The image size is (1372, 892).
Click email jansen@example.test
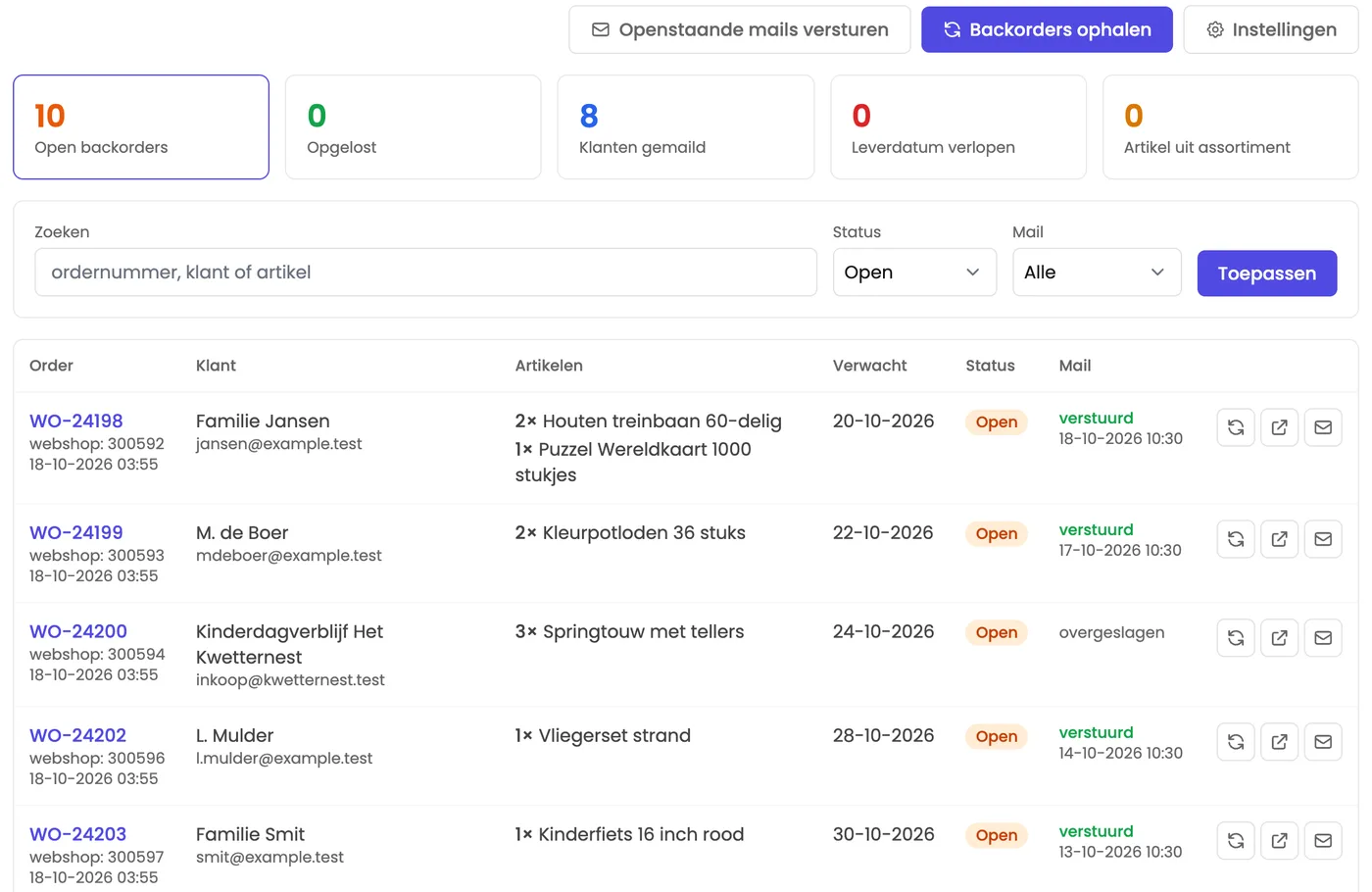[279, 444]
